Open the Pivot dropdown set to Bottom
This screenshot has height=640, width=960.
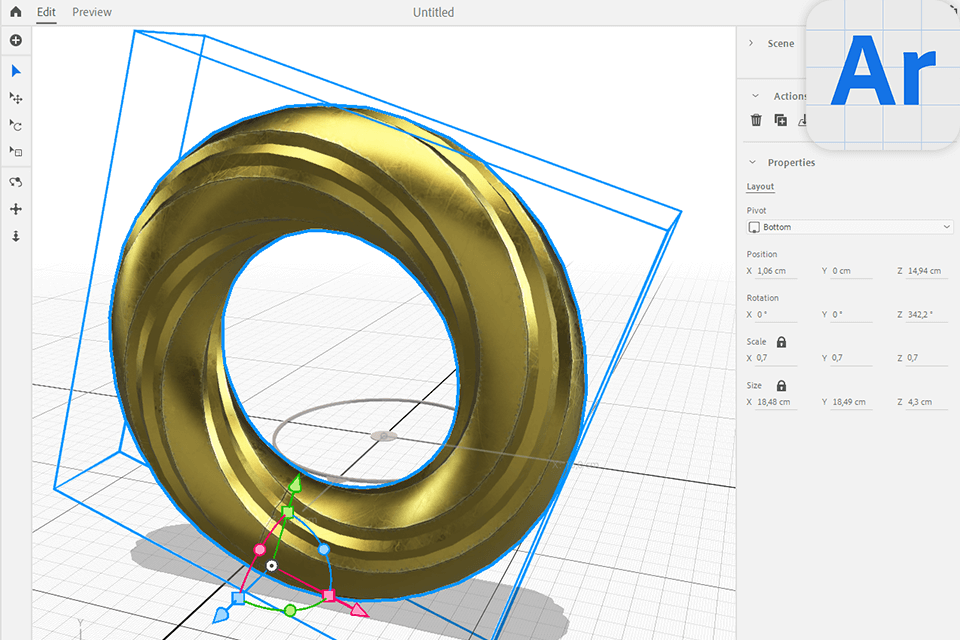[x=849, y=227]
